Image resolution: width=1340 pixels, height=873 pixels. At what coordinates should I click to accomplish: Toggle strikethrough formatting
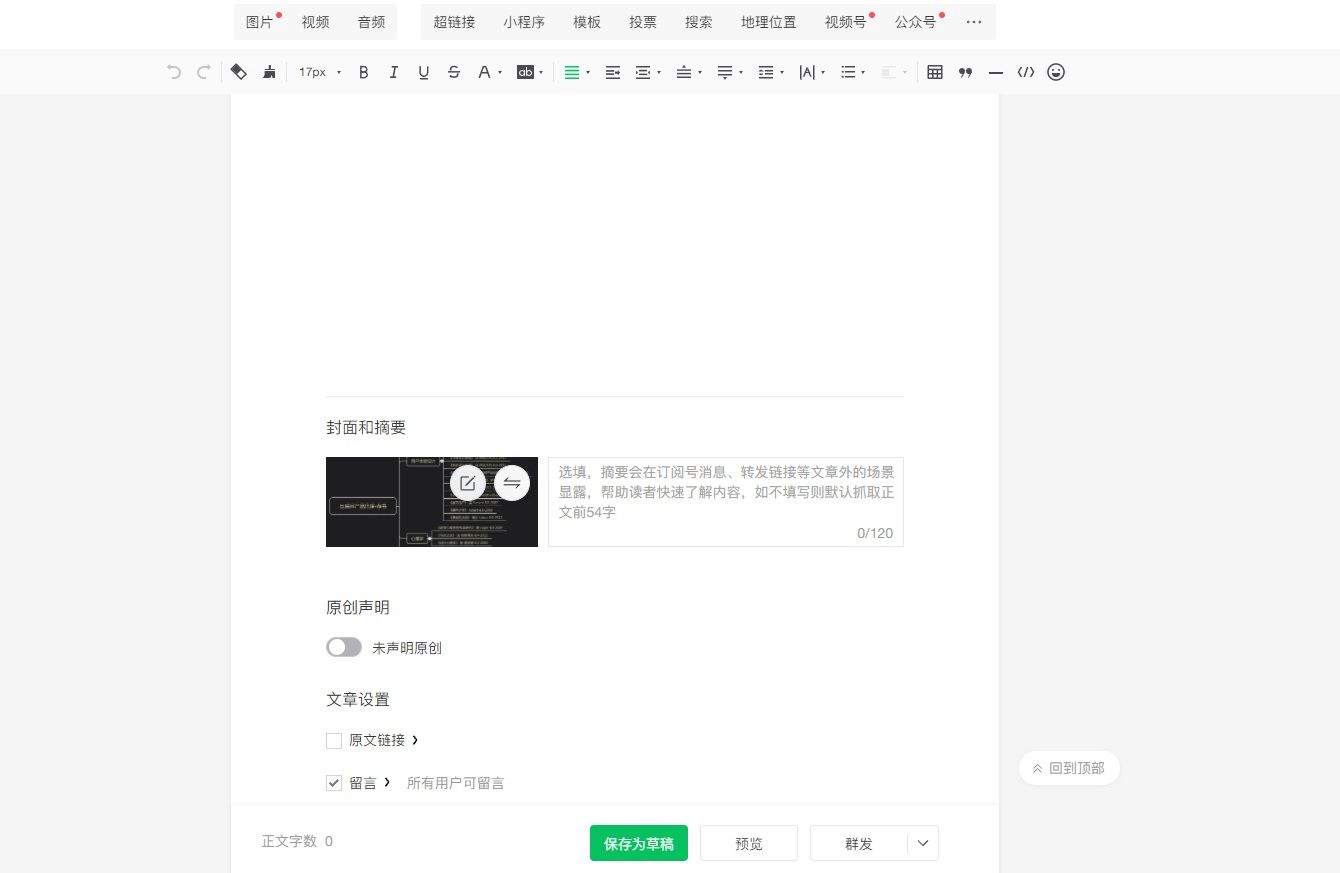[x=454, y=72]
